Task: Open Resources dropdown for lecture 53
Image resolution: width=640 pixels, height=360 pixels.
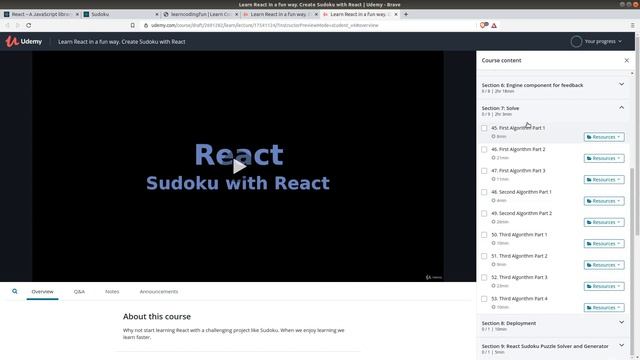Action: [x=604, y=308]
